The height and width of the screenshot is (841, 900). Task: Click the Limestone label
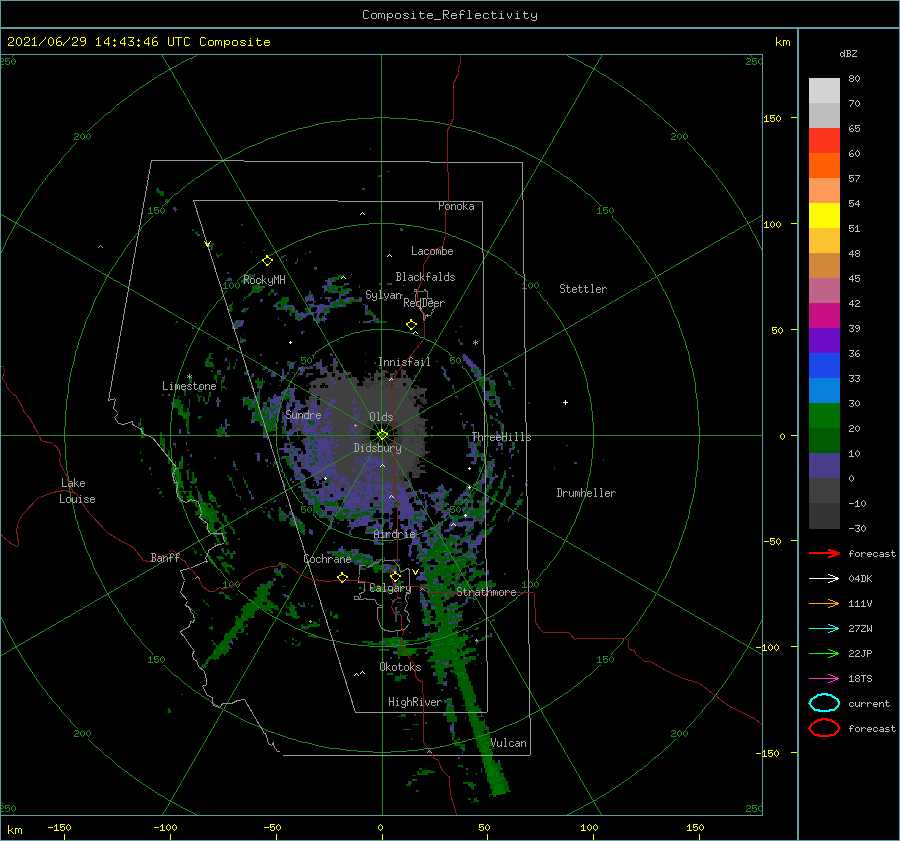(189, 386)
